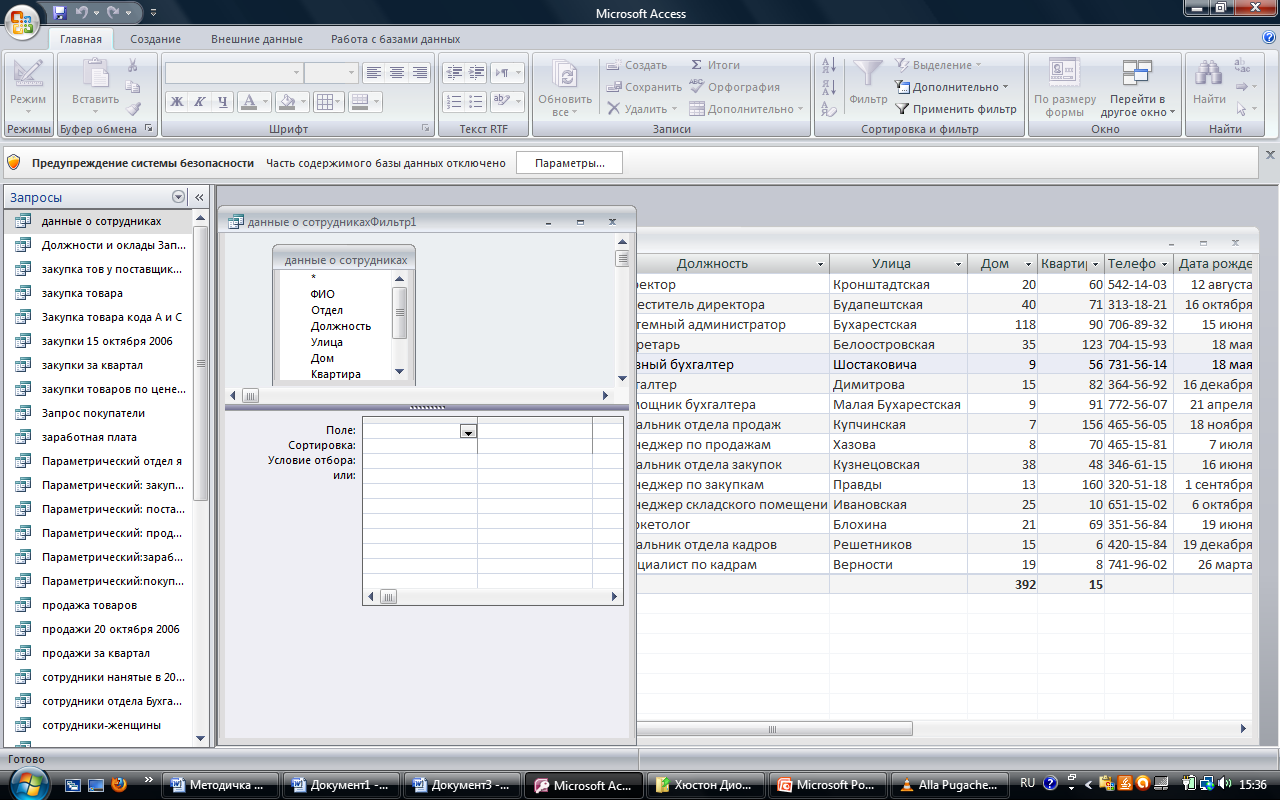Open Microsoft PowerPoint taskbar item
Screen dimensions: 1280x800
tap(828, 785)
